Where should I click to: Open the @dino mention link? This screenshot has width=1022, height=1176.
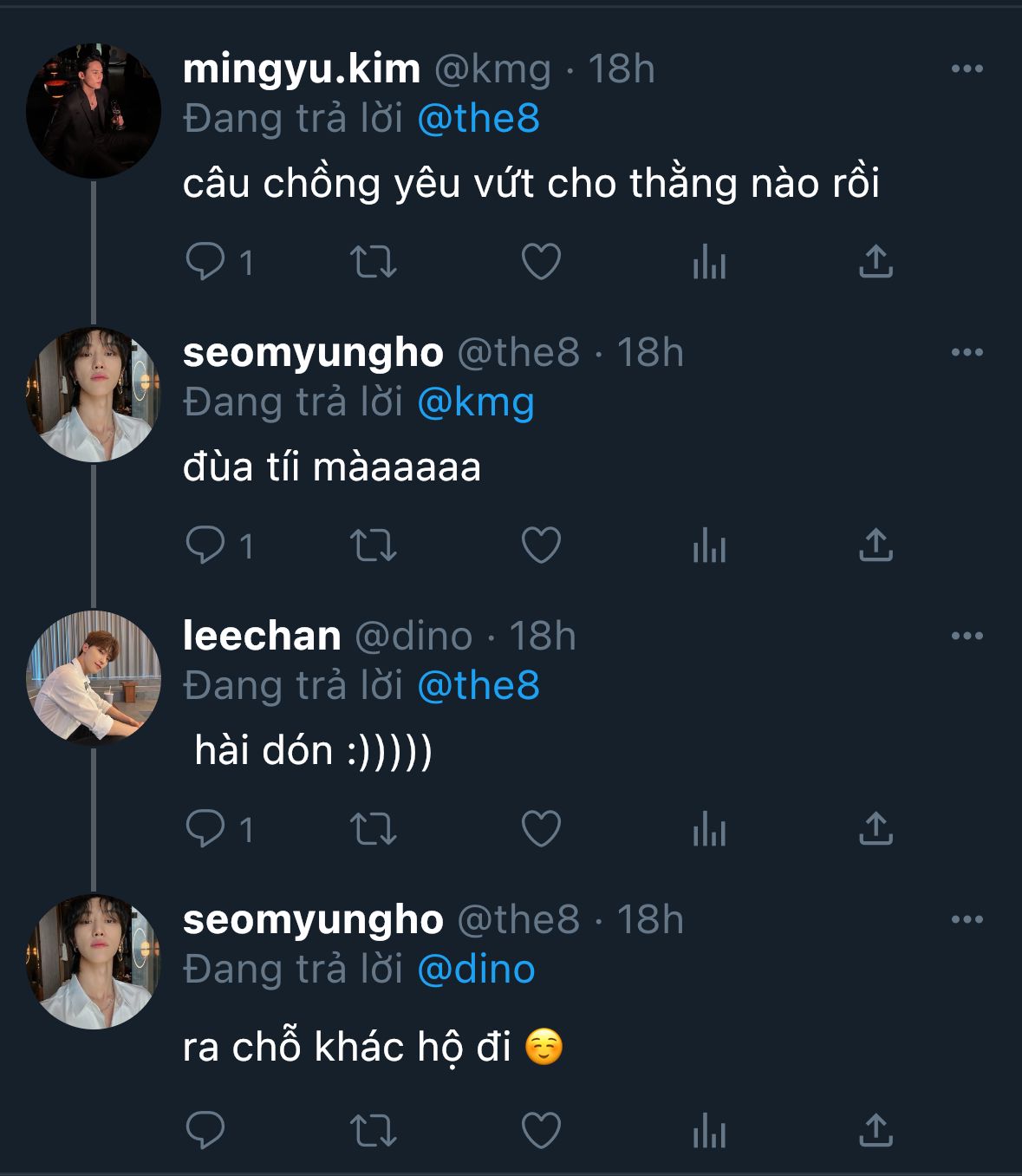tap(476, 970)
